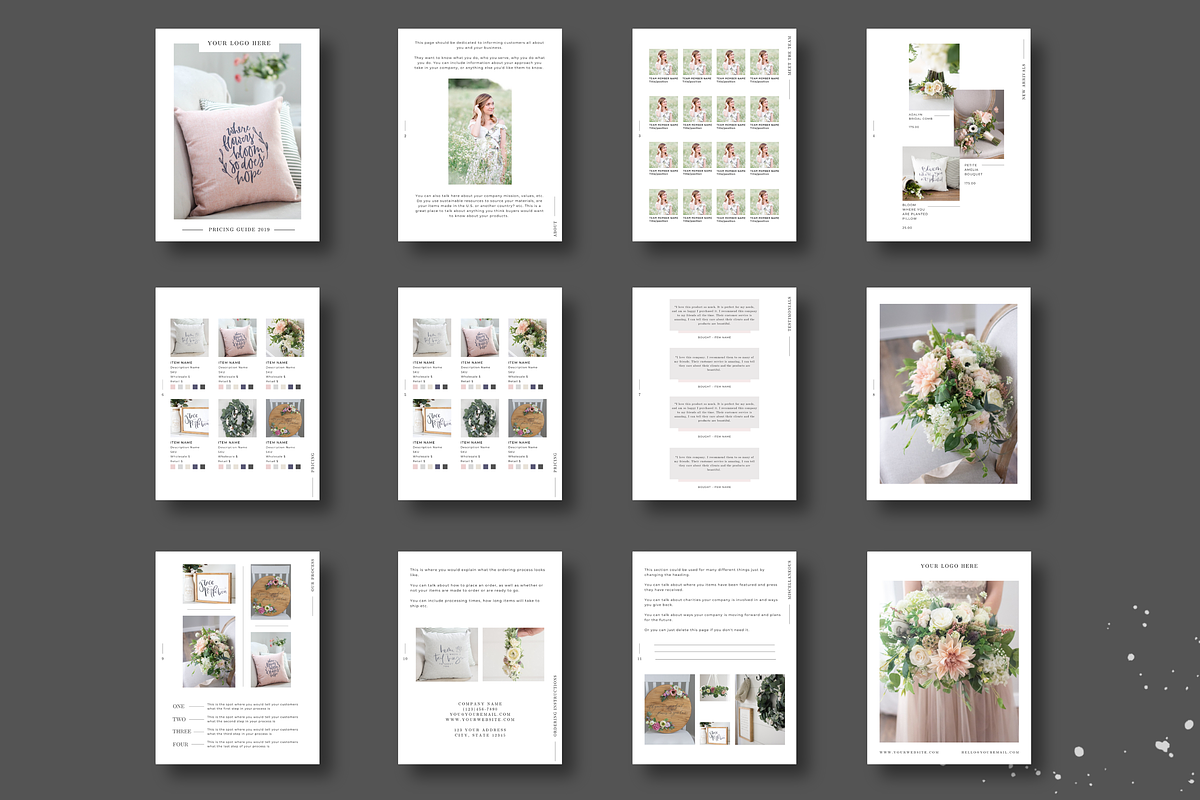Screen dimensions: 1200x800
Task: Click the 'THREE' step heading on process page
Action: click(x=181, y=732)
